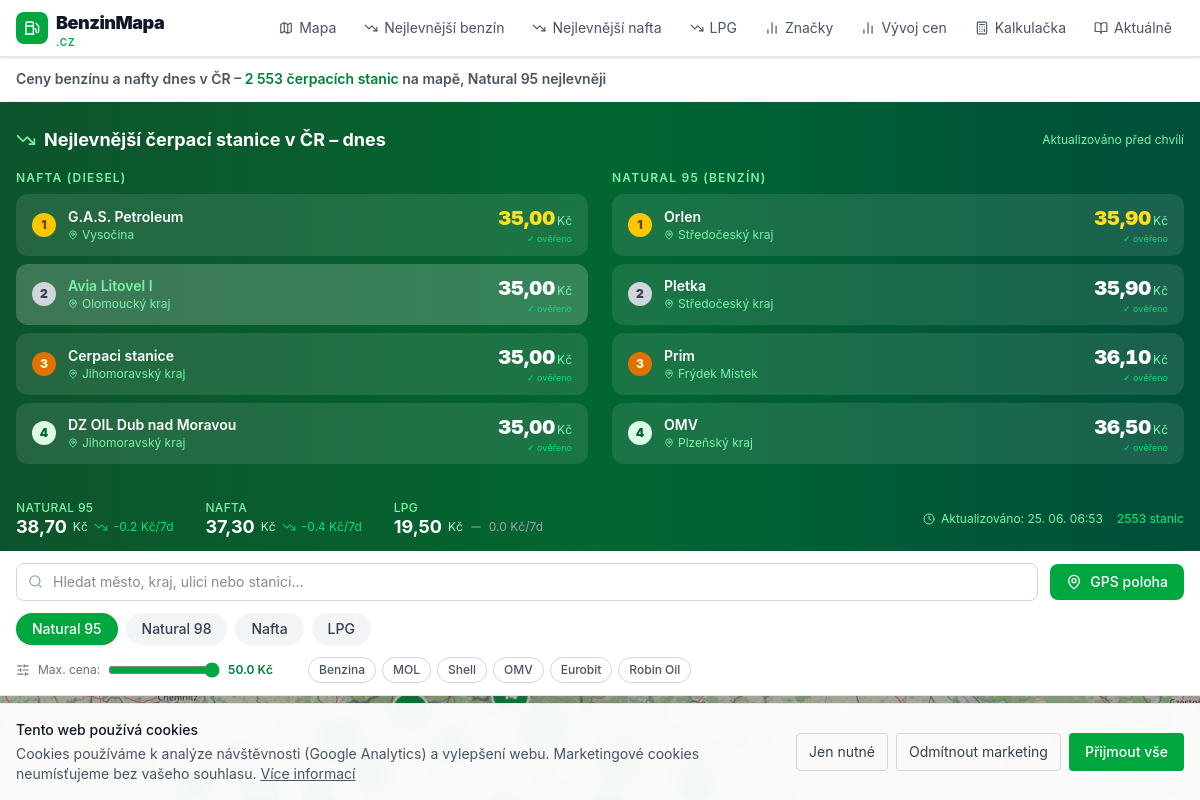1200x800 pixels.
Task: Open the Mapa page via map icon
Action: coord(286,28)
